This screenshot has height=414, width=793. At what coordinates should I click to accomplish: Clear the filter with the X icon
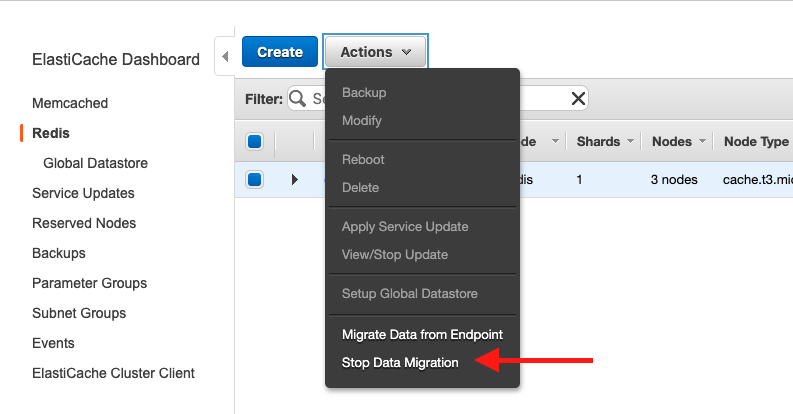point(578,99)
